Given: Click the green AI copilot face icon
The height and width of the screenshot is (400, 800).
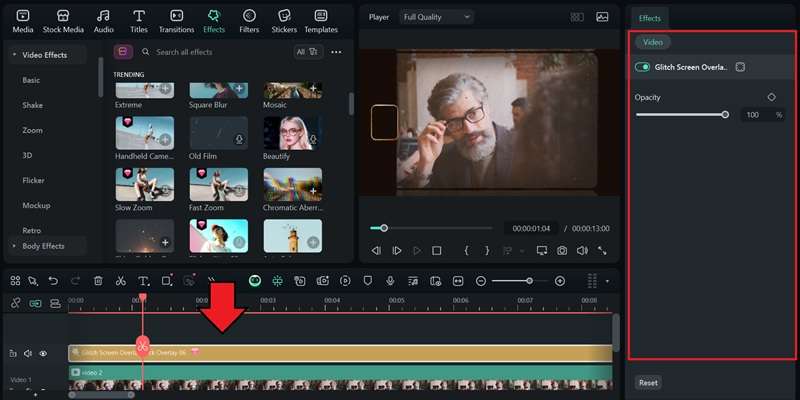Looking at the screenshot, I should tap(255, 281).
